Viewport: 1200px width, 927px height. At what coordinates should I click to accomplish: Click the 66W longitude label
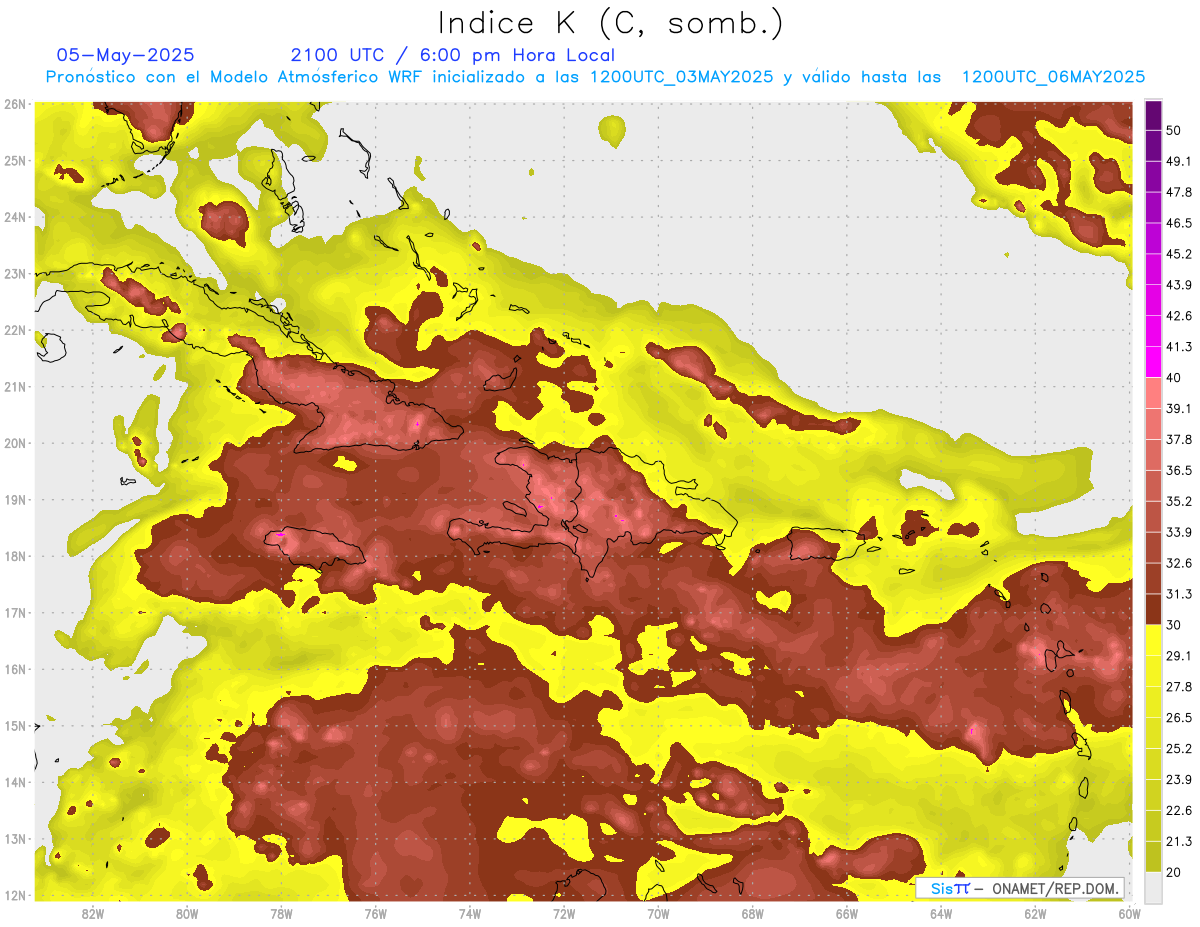(846, 913)
